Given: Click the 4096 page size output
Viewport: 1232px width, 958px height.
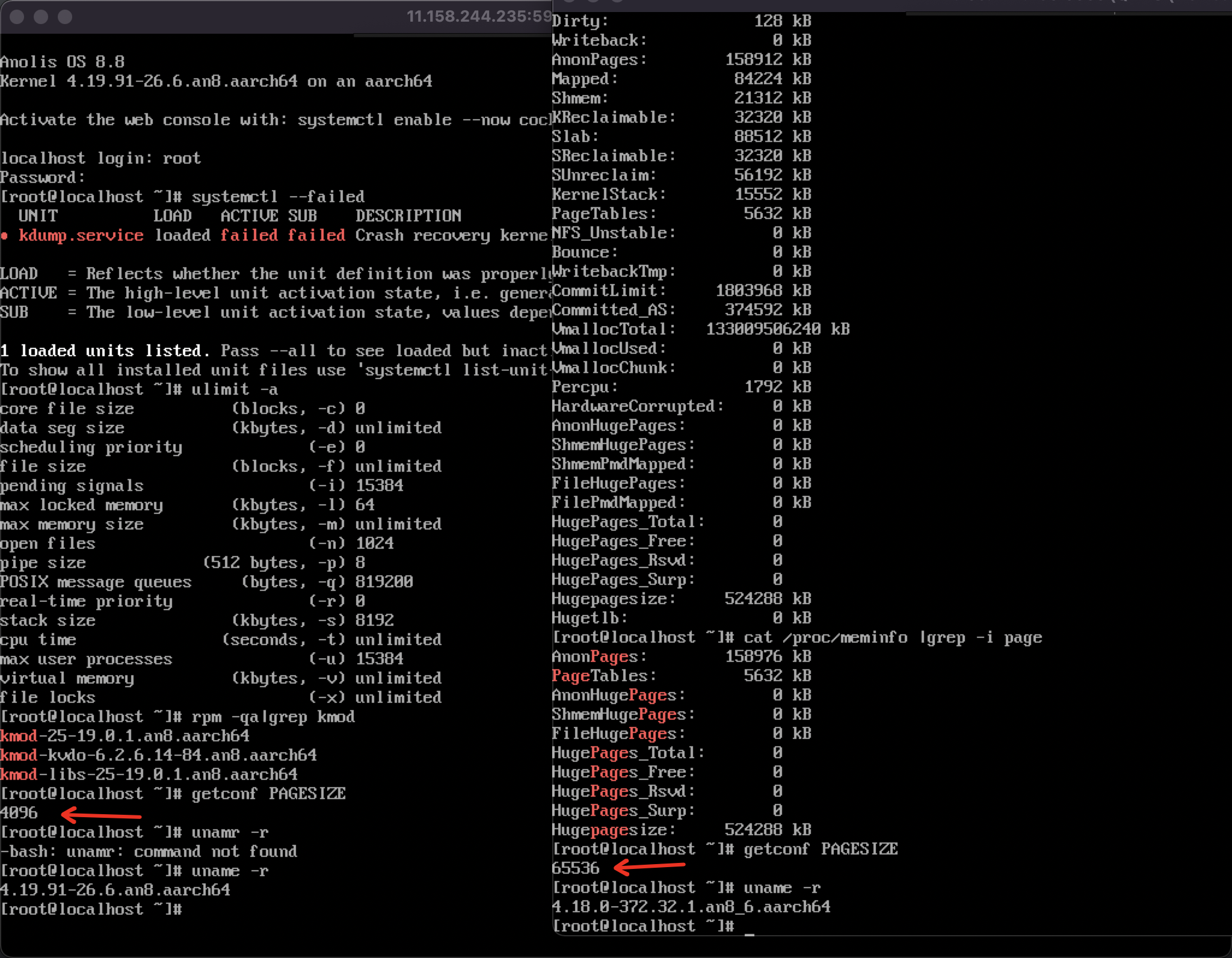Looking at the screenshot, I should click(19, 813).
